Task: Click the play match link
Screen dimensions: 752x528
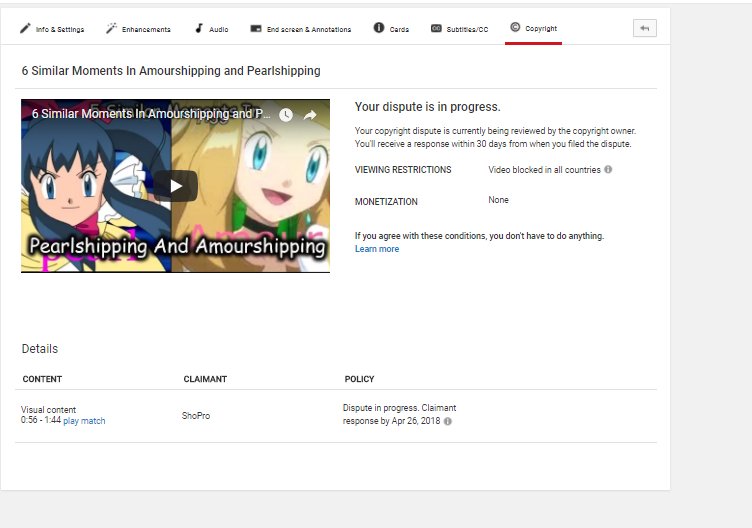Action: click(84, 421)
